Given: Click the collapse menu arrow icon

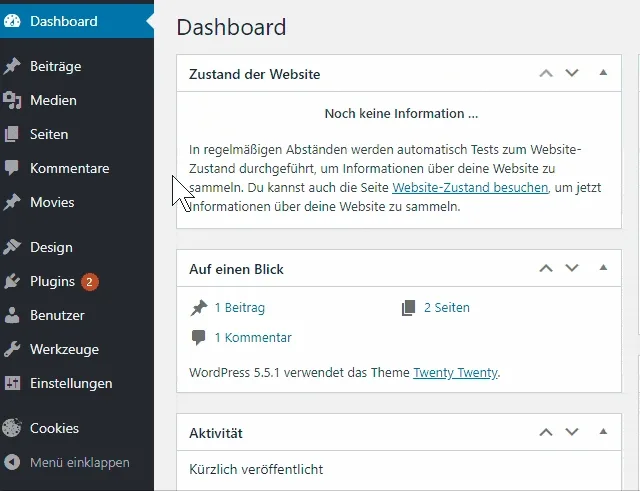Looking at the screenshot, I should [12, 462].
